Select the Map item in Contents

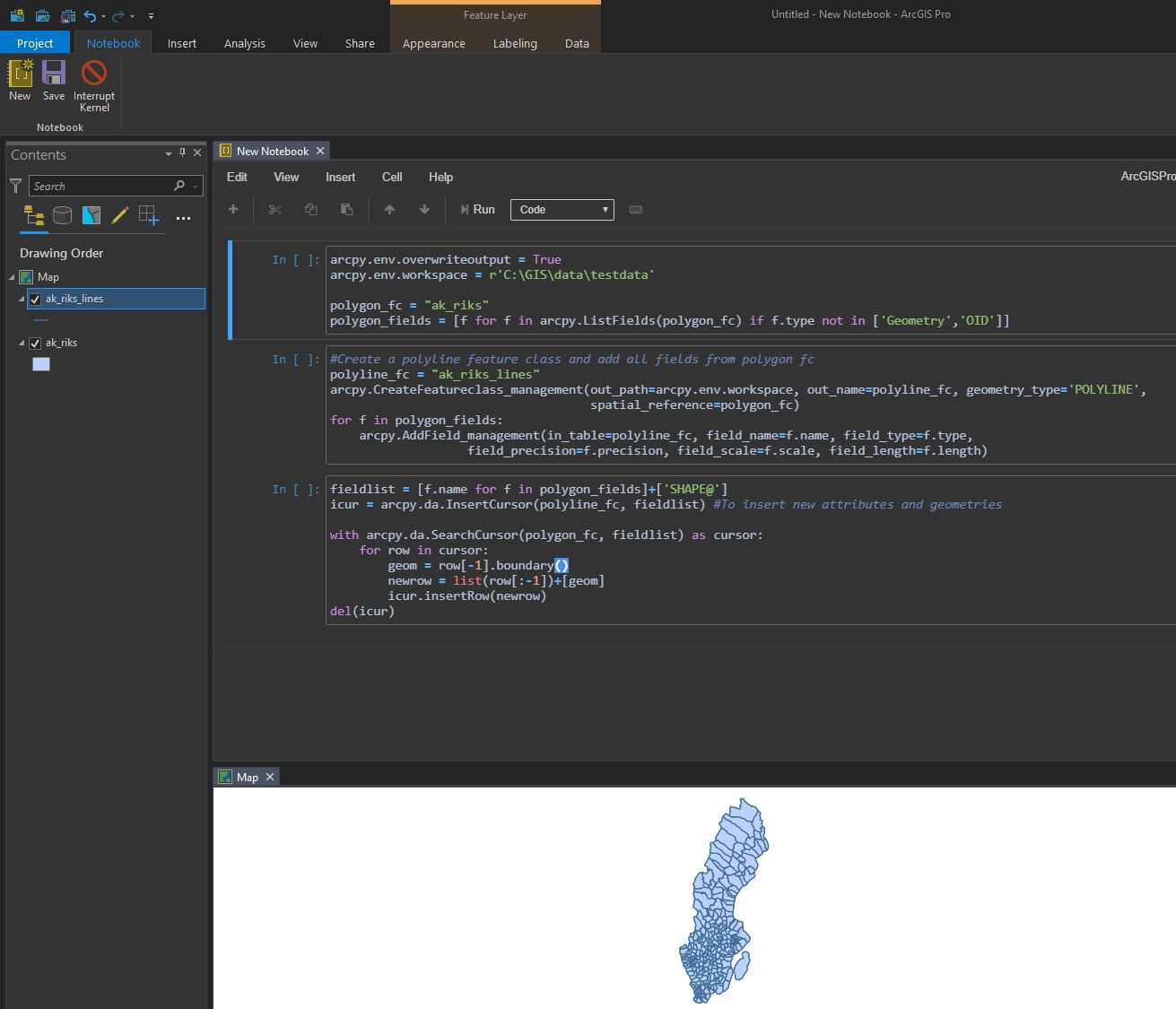[x=48, y=277]
